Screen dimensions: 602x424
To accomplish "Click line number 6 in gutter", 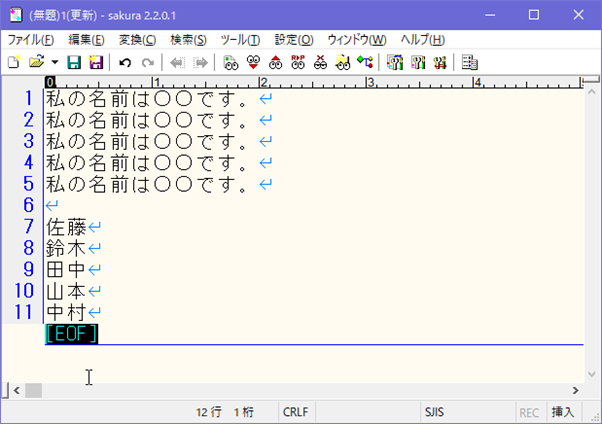I will point(29,205).
